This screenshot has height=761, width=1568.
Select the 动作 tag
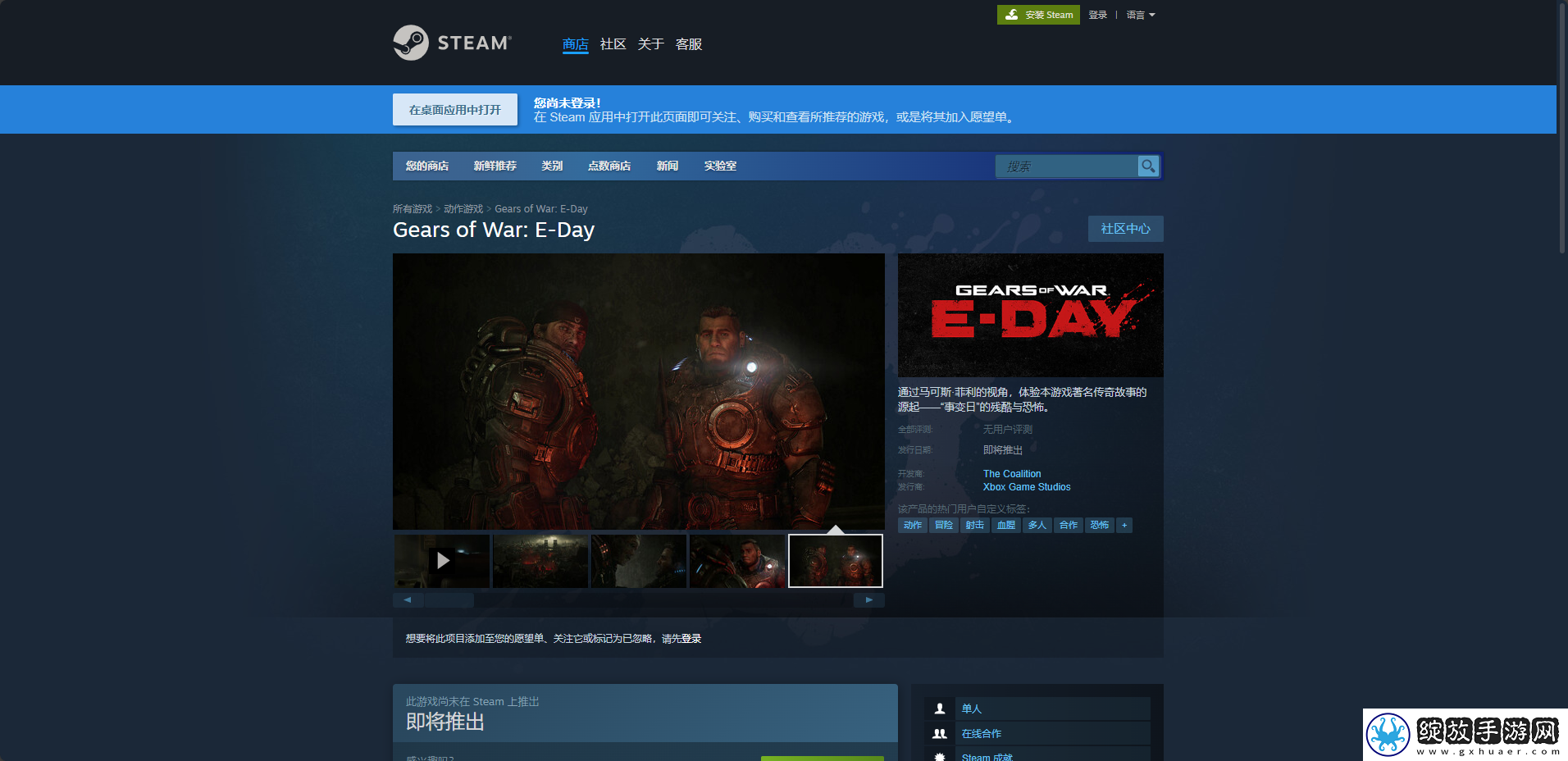tap(913, 525)
